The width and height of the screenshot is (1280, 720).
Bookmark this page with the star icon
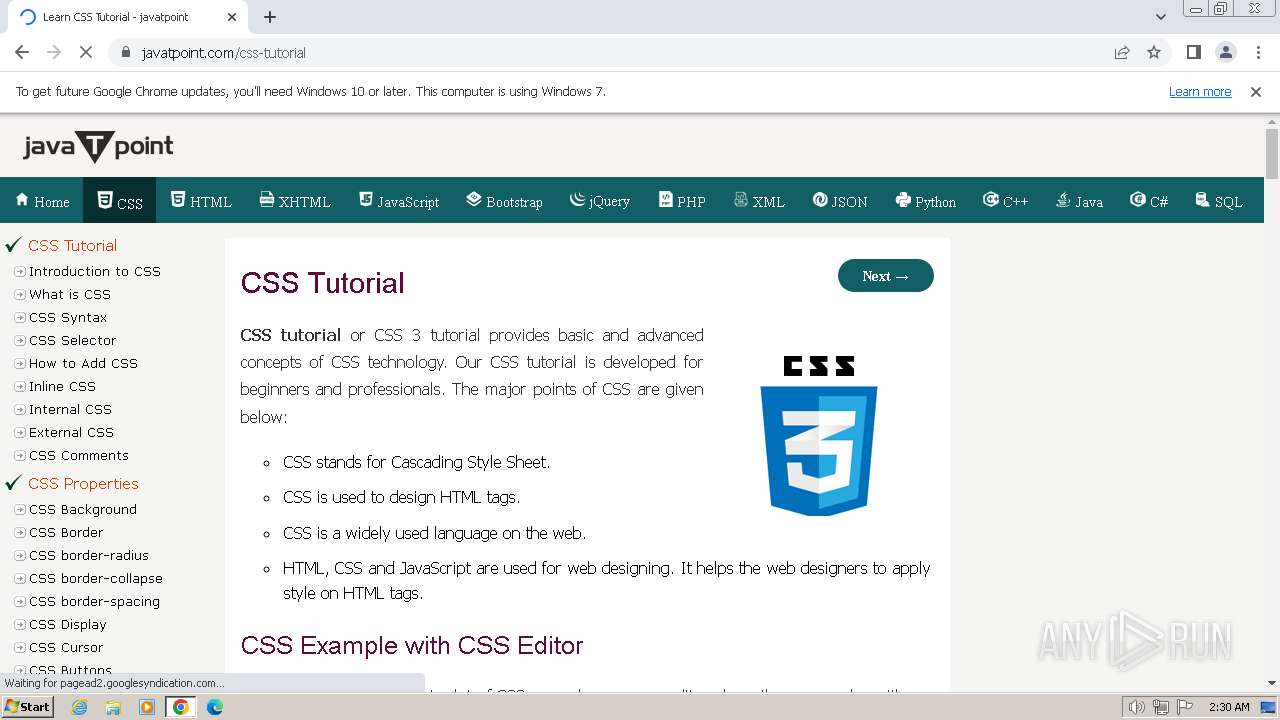(x=1154, y=53)
